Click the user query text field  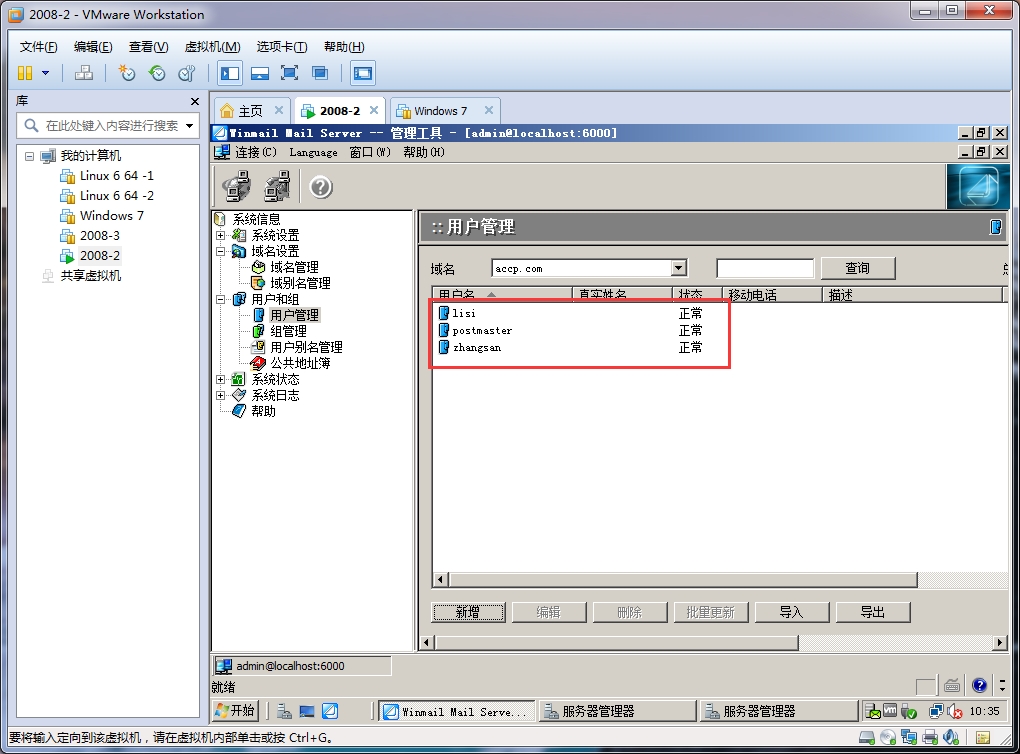point(765,268)
